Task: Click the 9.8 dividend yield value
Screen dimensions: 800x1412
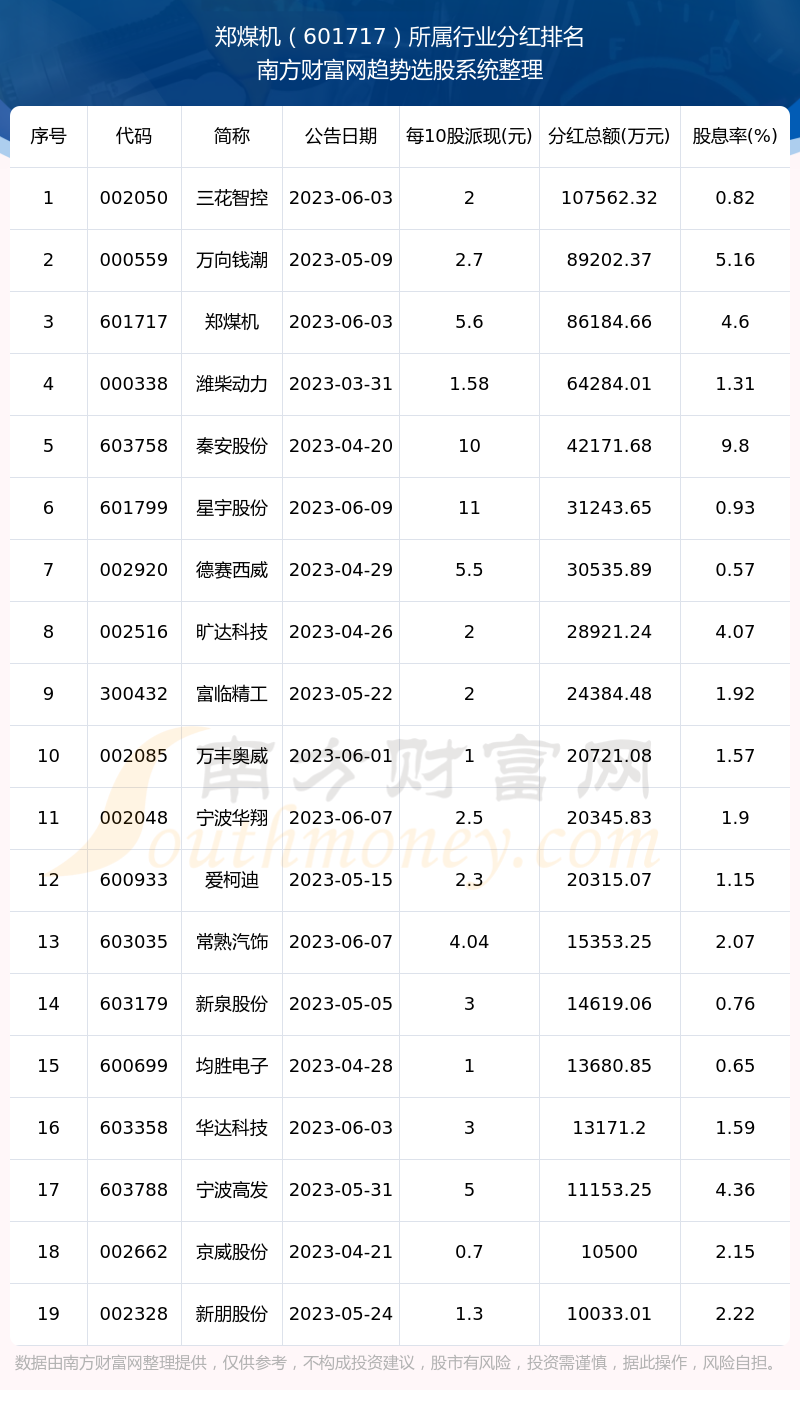Action: coord(735,446)
